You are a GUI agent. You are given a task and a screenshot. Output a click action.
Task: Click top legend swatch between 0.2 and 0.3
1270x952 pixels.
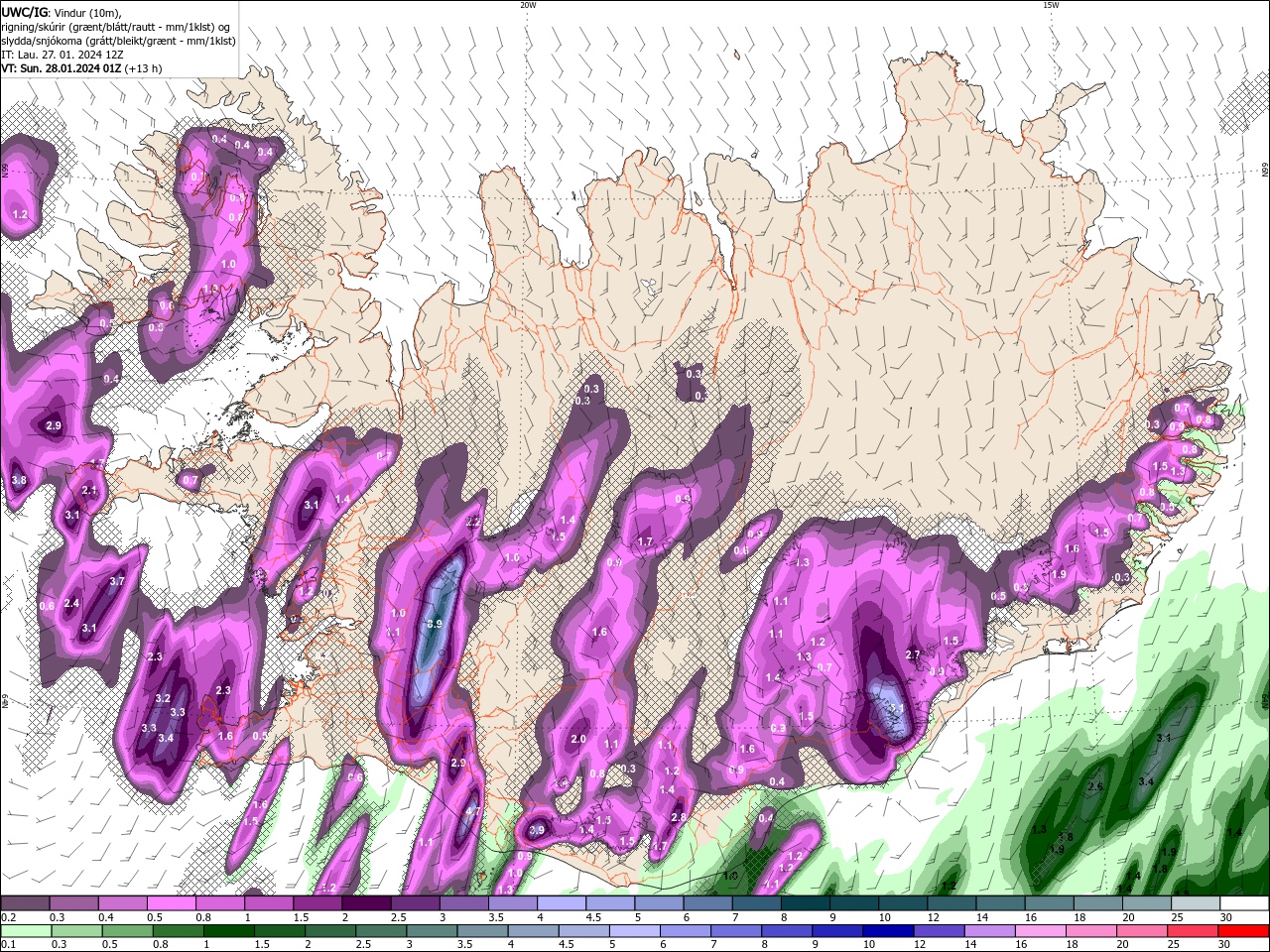pyautogui.click(x=24, y=903)
